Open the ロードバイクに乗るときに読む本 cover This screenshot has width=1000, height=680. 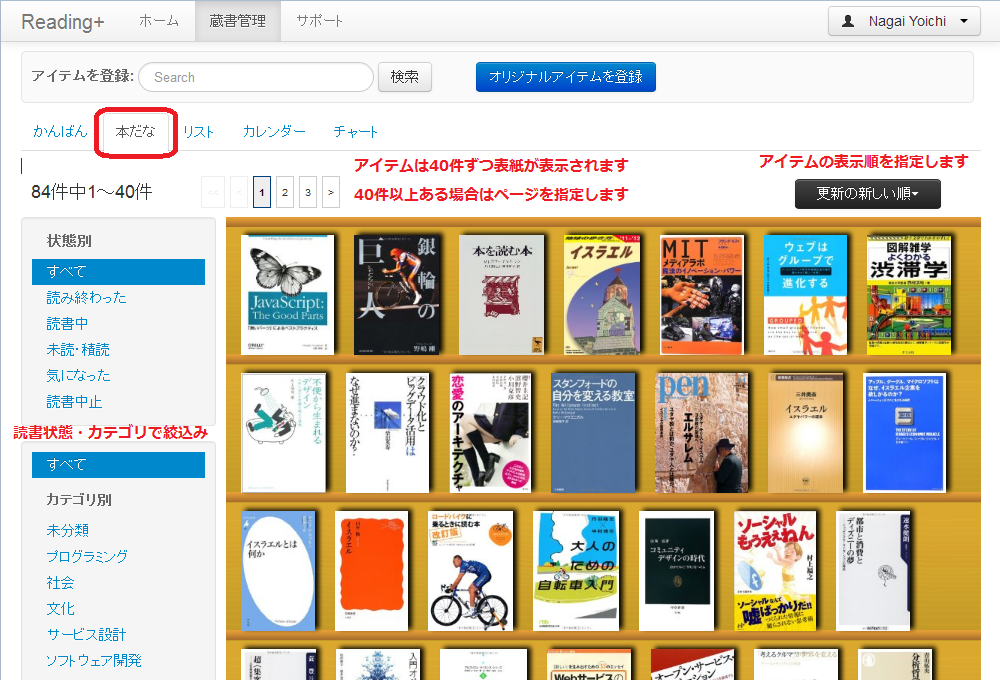pyautogui.click(x=471, y=571)
